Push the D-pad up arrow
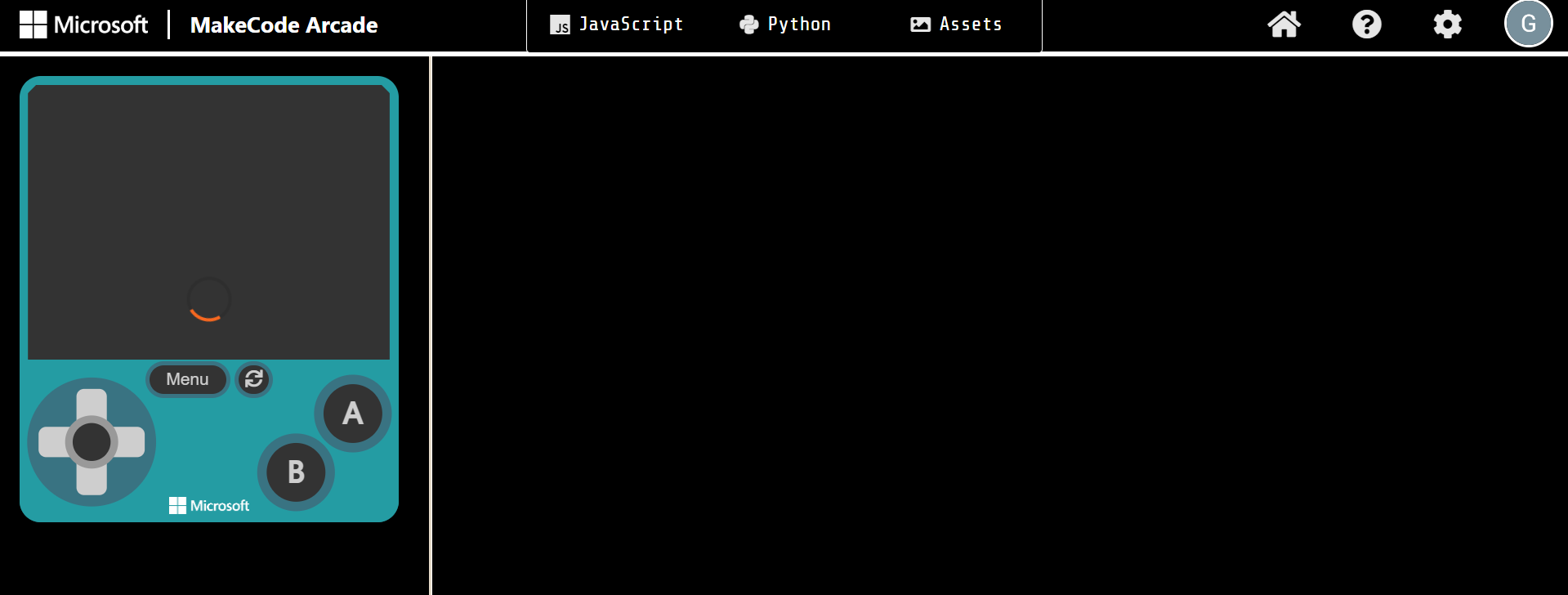Image resolution: width=1568 pixels, height=595 pixels. pos(92,403)
